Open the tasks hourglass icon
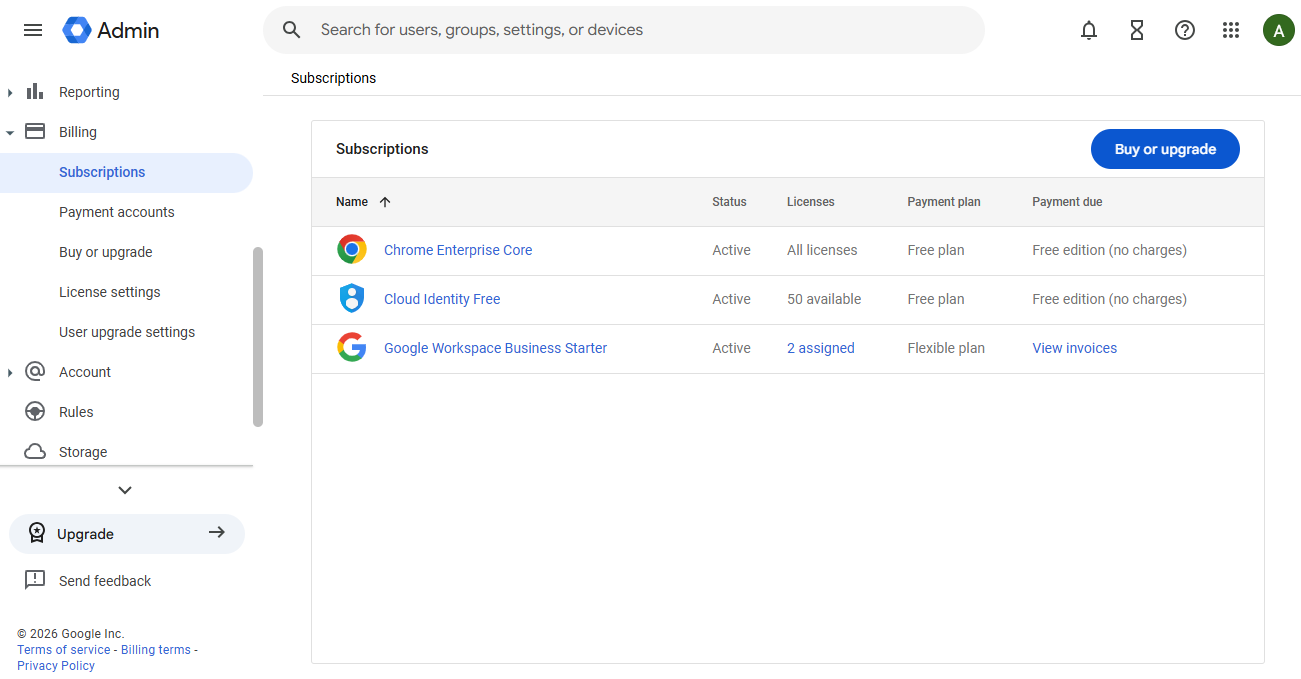This screenshot has width=1301, height=679. click(x=1137, y=30)
